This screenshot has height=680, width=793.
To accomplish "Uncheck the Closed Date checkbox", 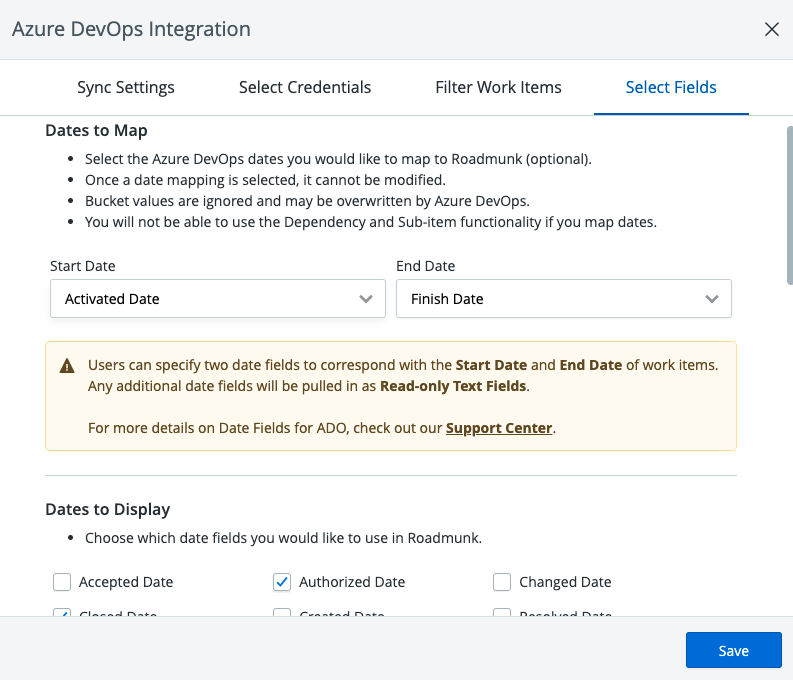I will pyautogui.click(x=62, y=613).
